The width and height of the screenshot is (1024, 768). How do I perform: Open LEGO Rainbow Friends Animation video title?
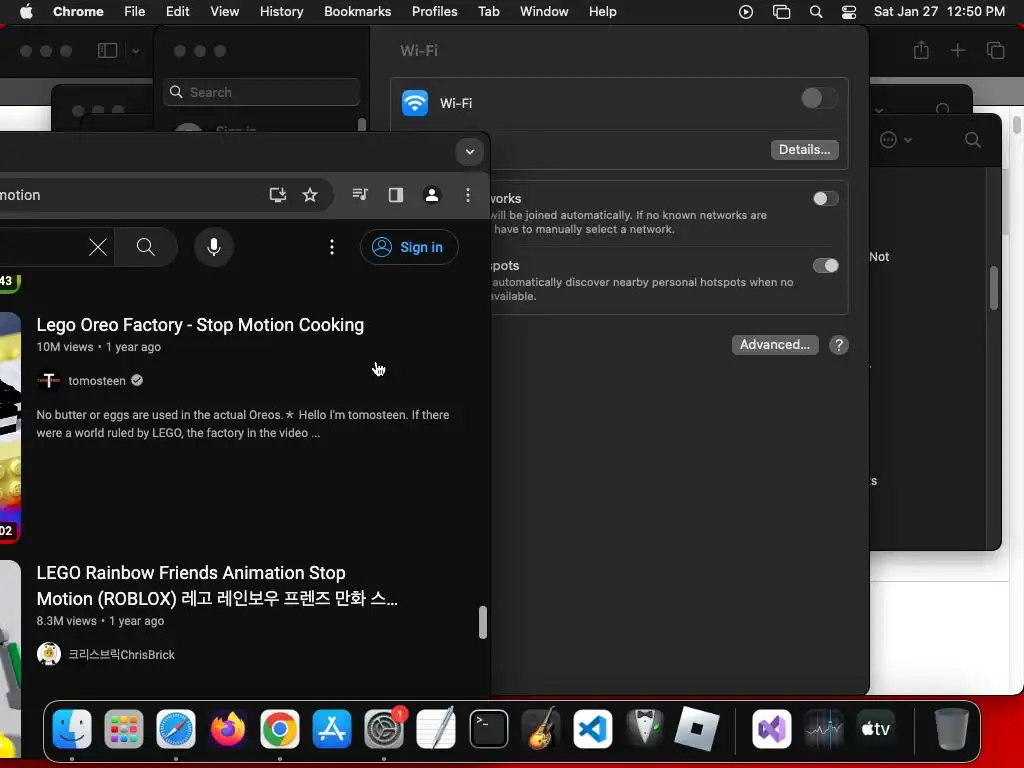[217, 586]
